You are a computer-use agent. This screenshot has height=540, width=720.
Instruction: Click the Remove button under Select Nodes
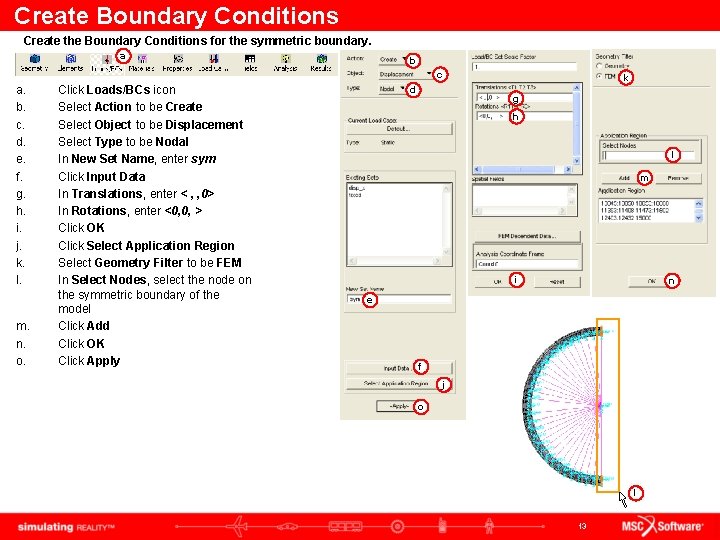pyautogui.click(x=678, y=178)
